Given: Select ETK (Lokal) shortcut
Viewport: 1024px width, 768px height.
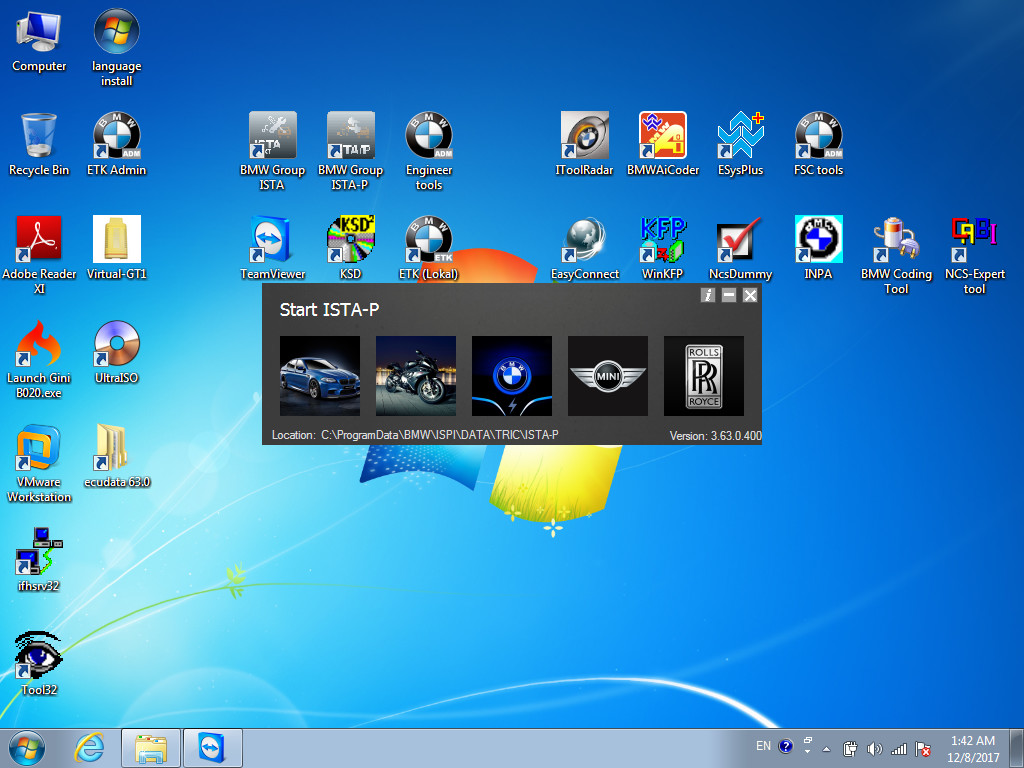Looking at the screenshot, I should tap(428, 248).
